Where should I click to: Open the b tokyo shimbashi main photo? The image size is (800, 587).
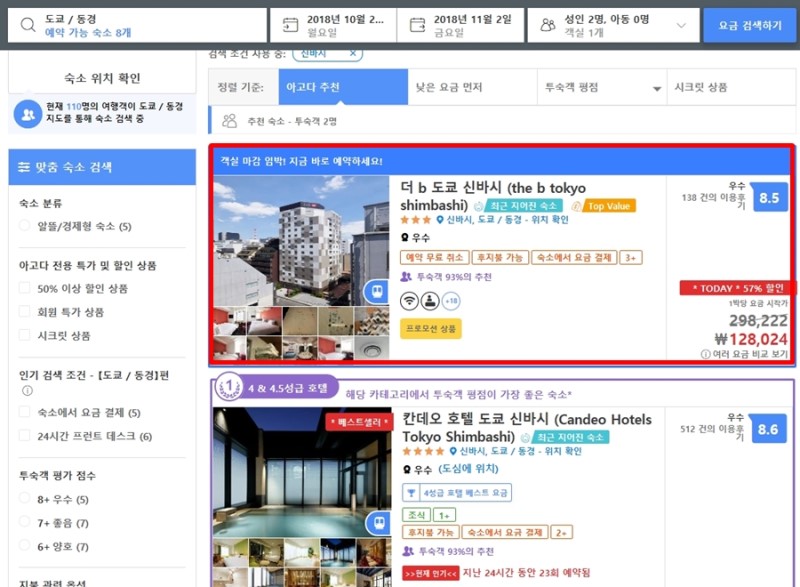click(x=301, y=241)
